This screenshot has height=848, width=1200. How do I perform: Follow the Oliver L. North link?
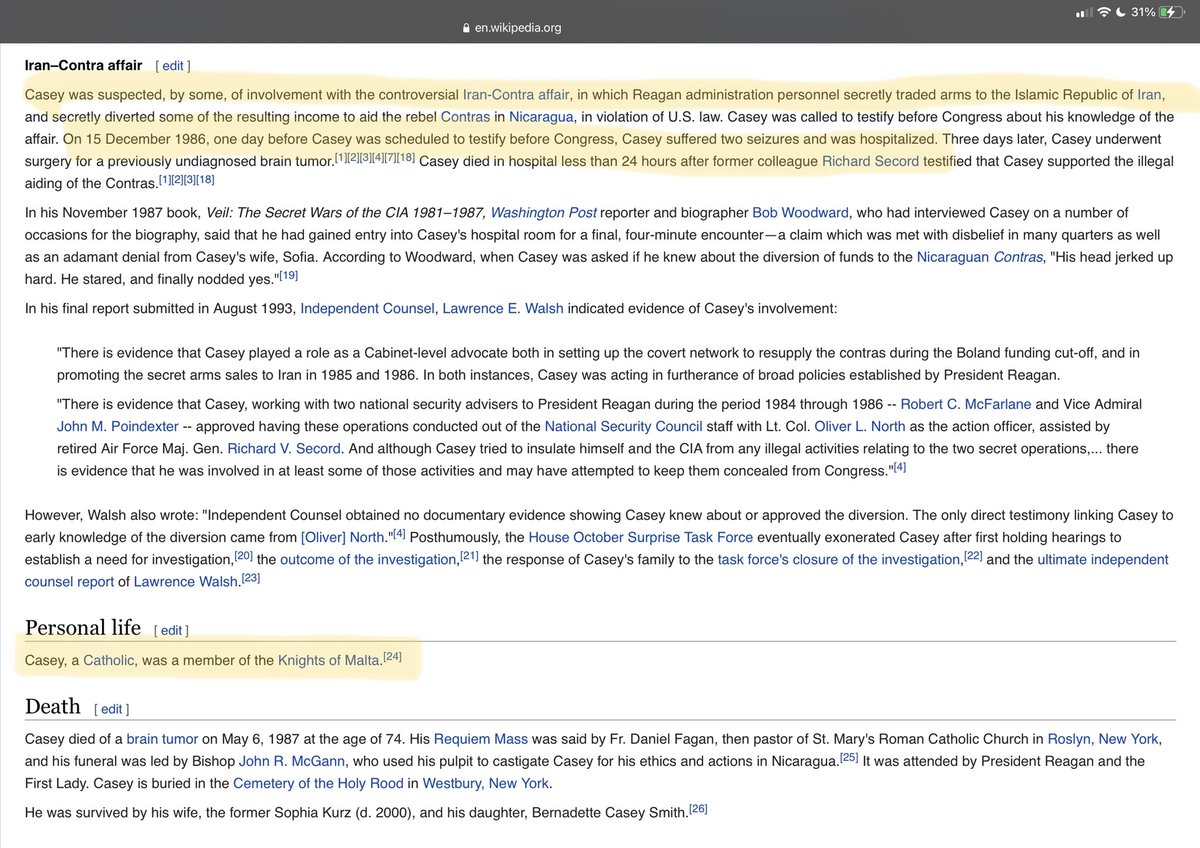(859, 426)
